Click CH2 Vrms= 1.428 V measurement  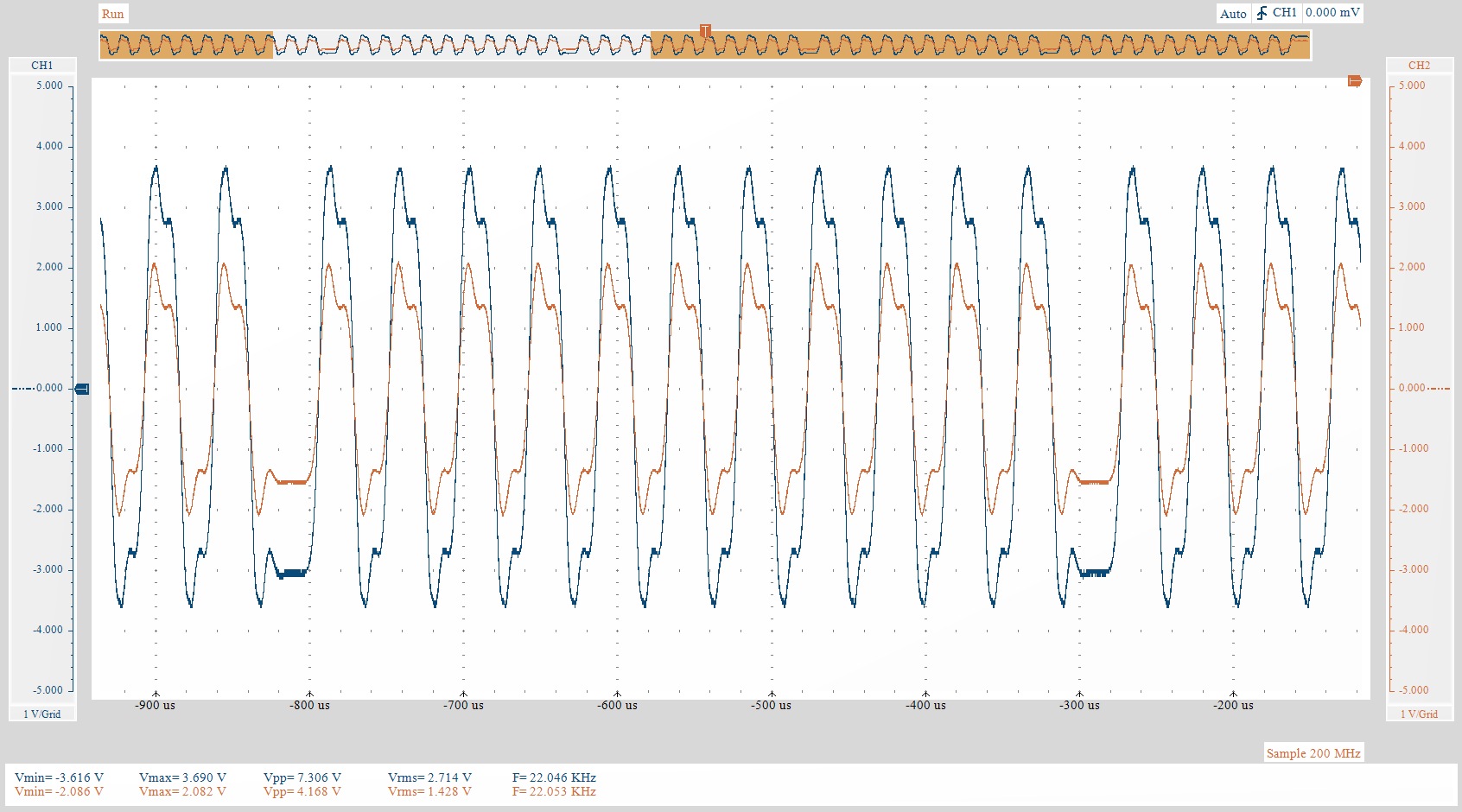coord(429,791)
